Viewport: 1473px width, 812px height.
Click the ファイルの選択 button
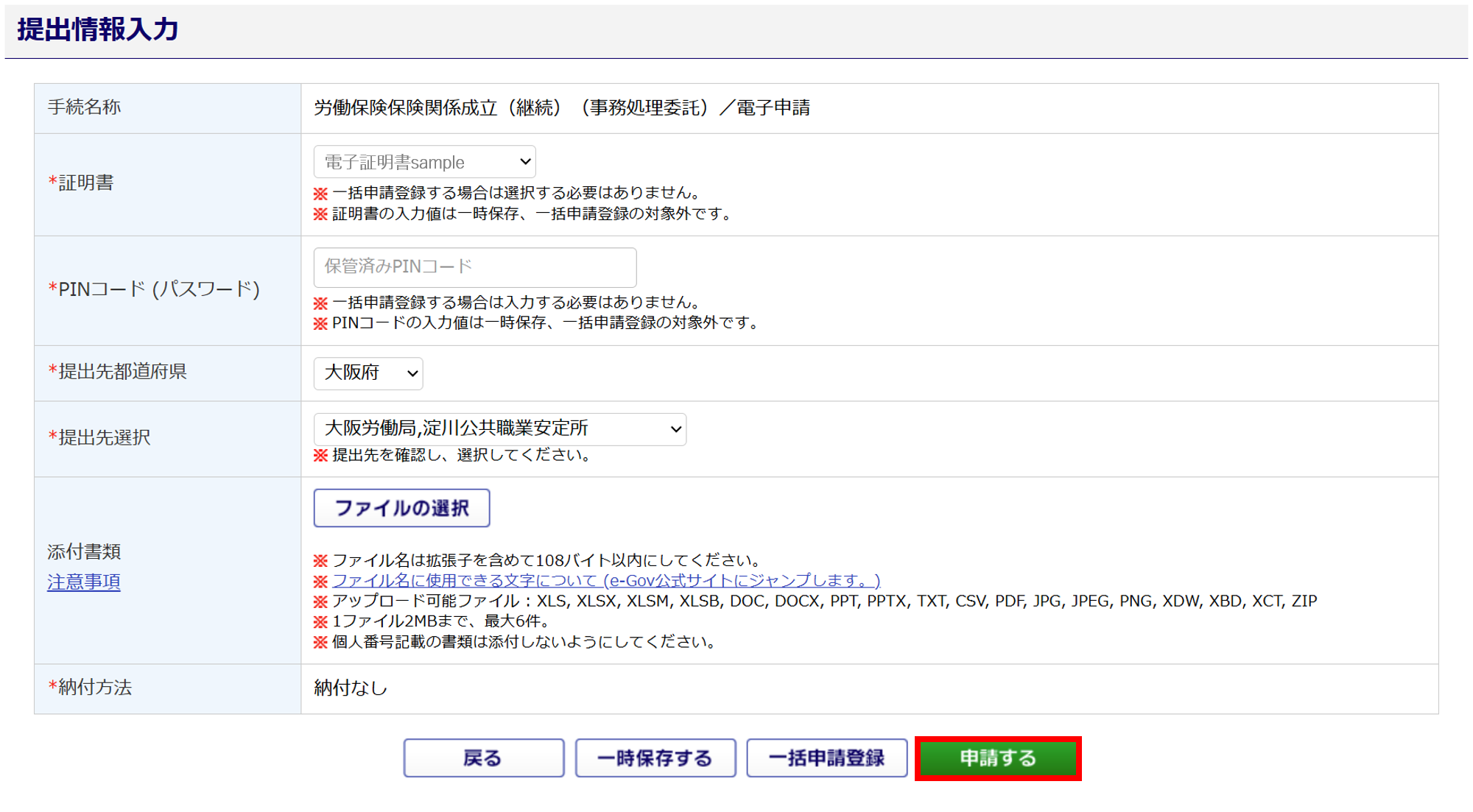point(401,508)
